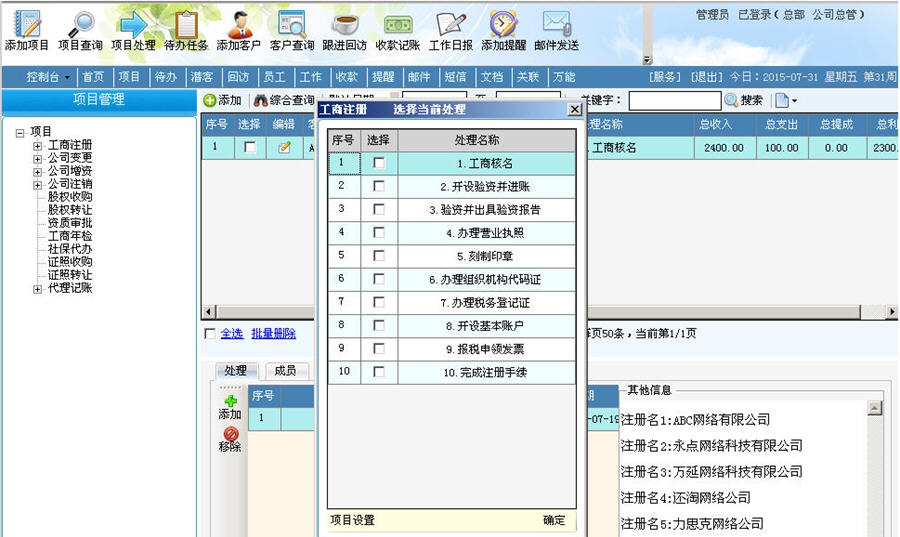Open the 添加提醒 alarm clock icon
The width and height of the screenshot is (900, 537).
point(503,31)
